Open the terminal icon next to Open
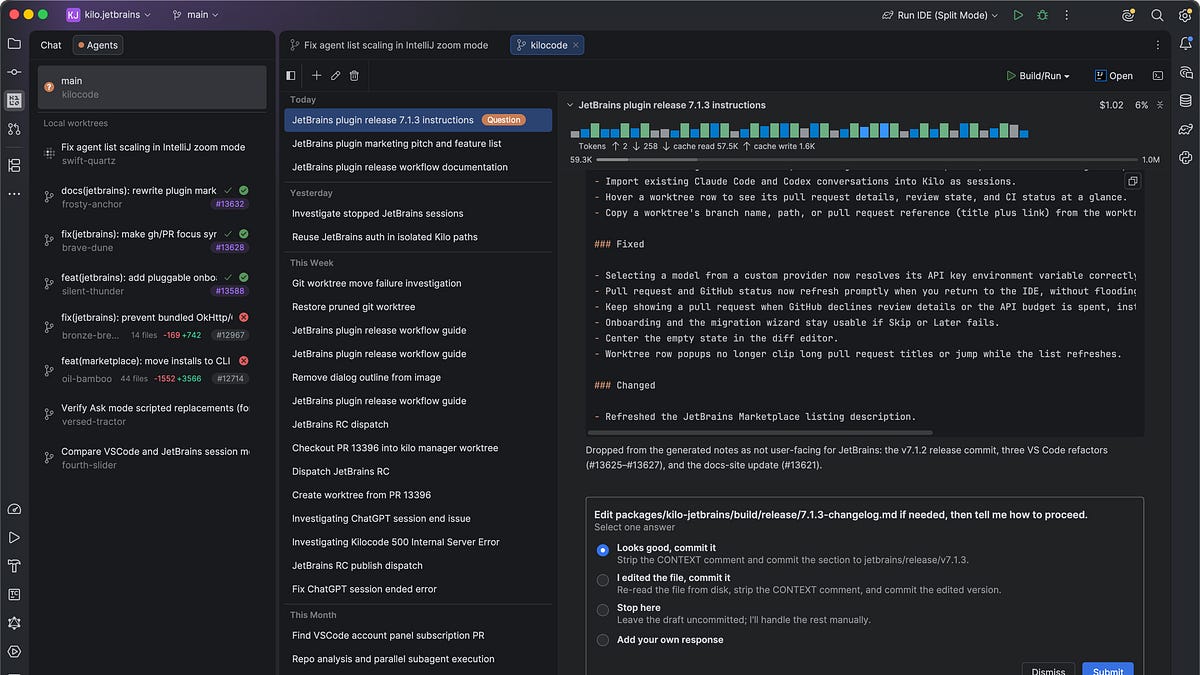Viewport: 1200px width, 675px height. [1158, 75]
